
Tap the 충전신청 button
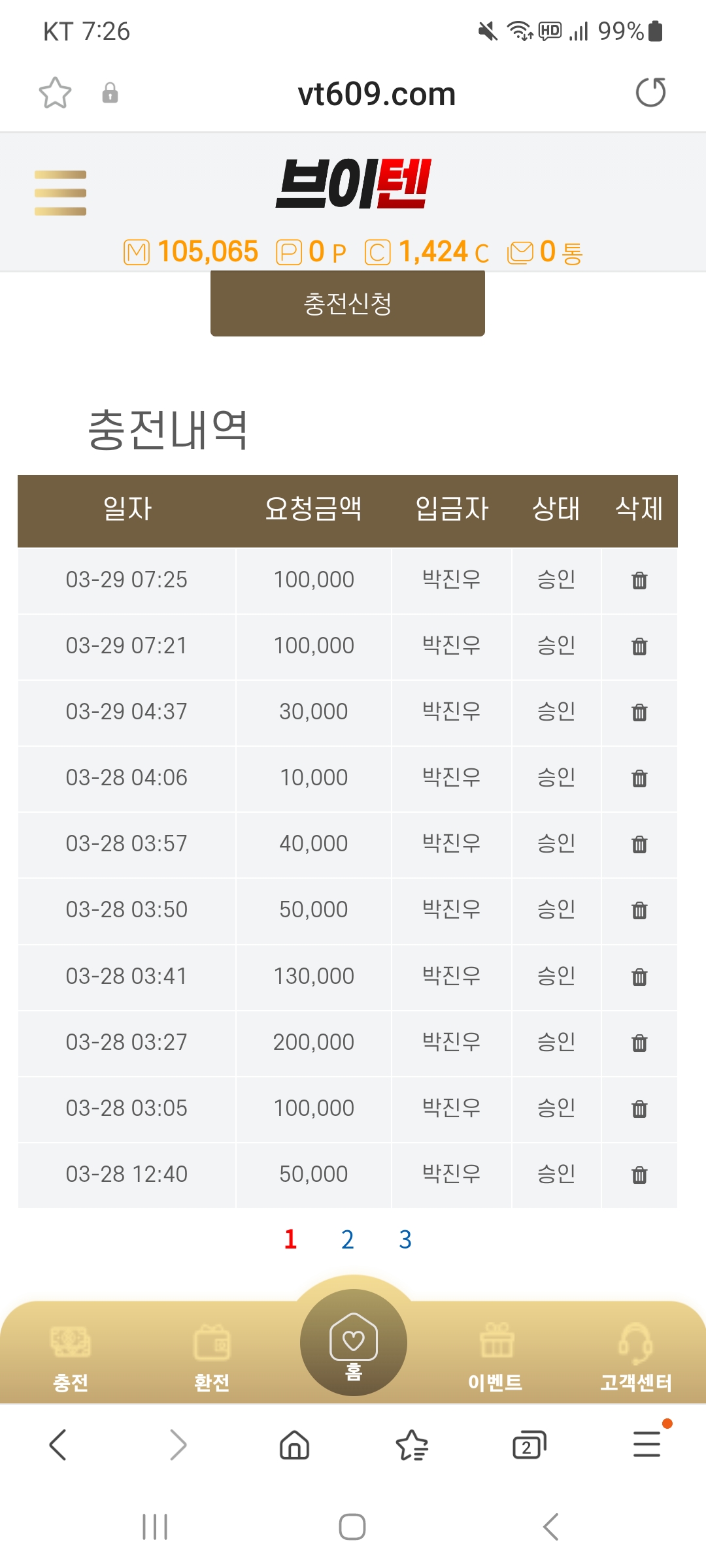coord(348,304)
